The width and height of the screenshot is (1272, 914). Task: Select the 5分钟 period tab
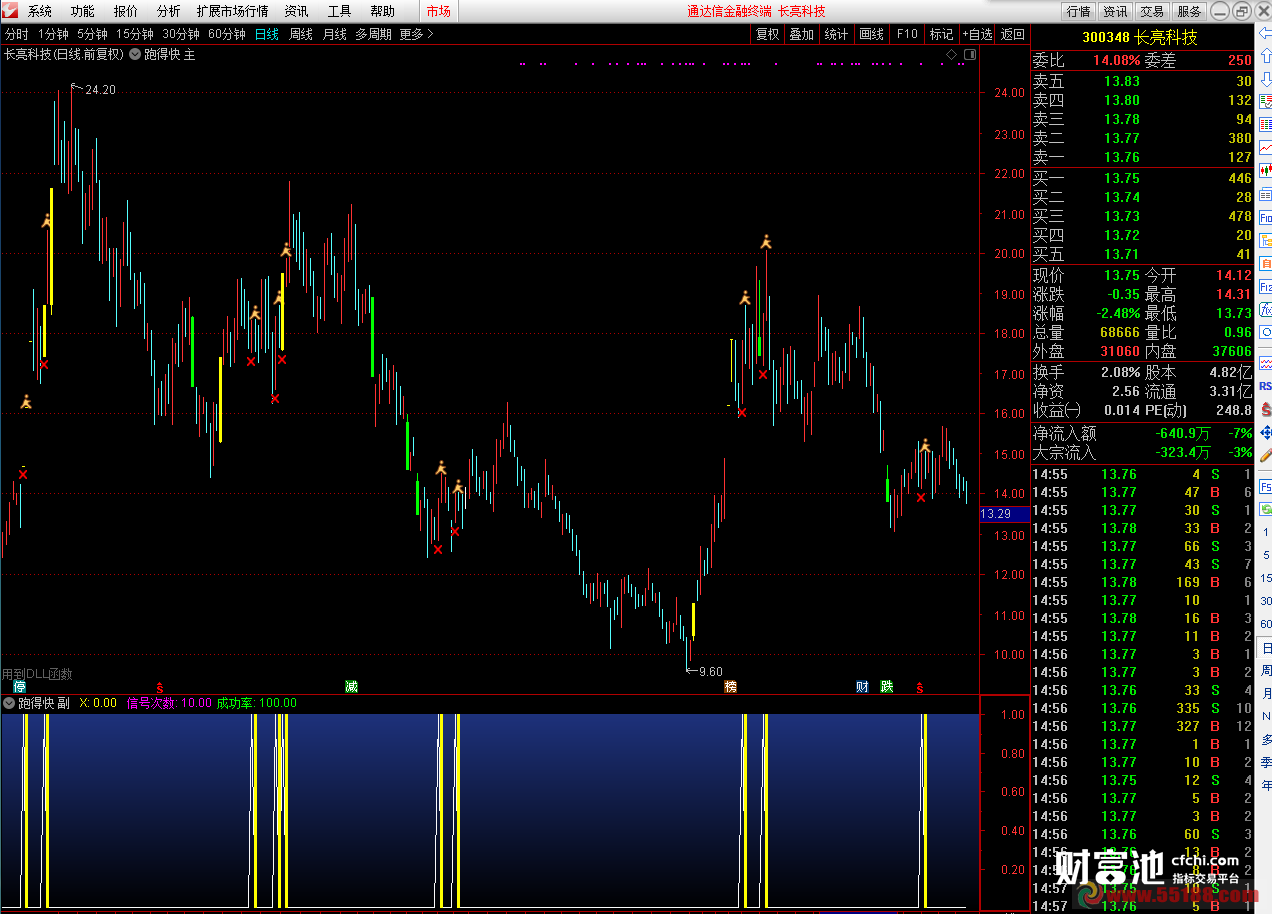[93, 34]
